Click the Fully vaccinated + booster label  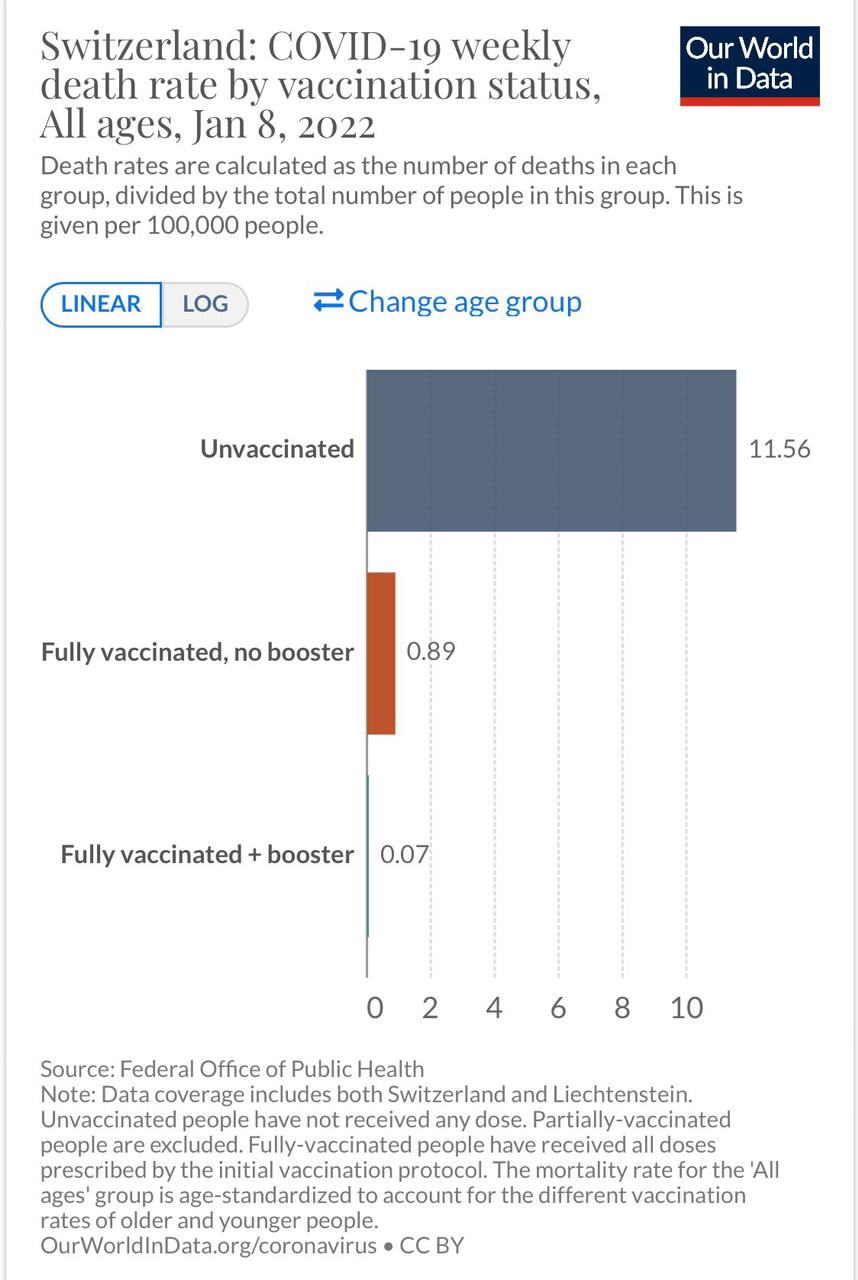(207, 855)
